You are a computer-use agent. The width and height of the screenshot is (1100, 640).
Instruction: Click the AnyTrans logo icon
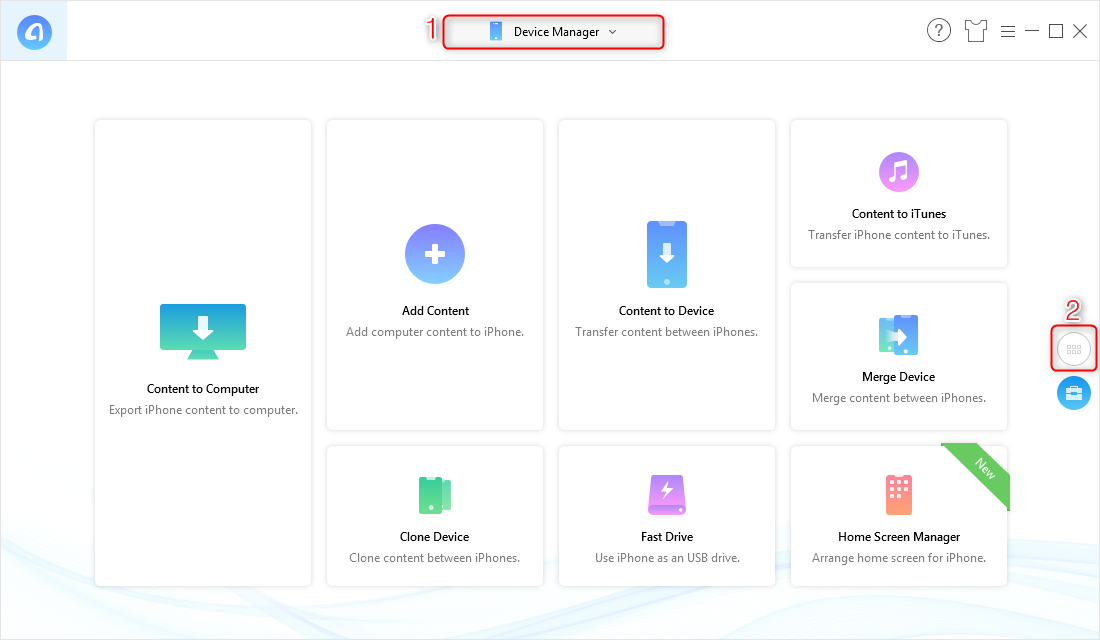point(34,32)
